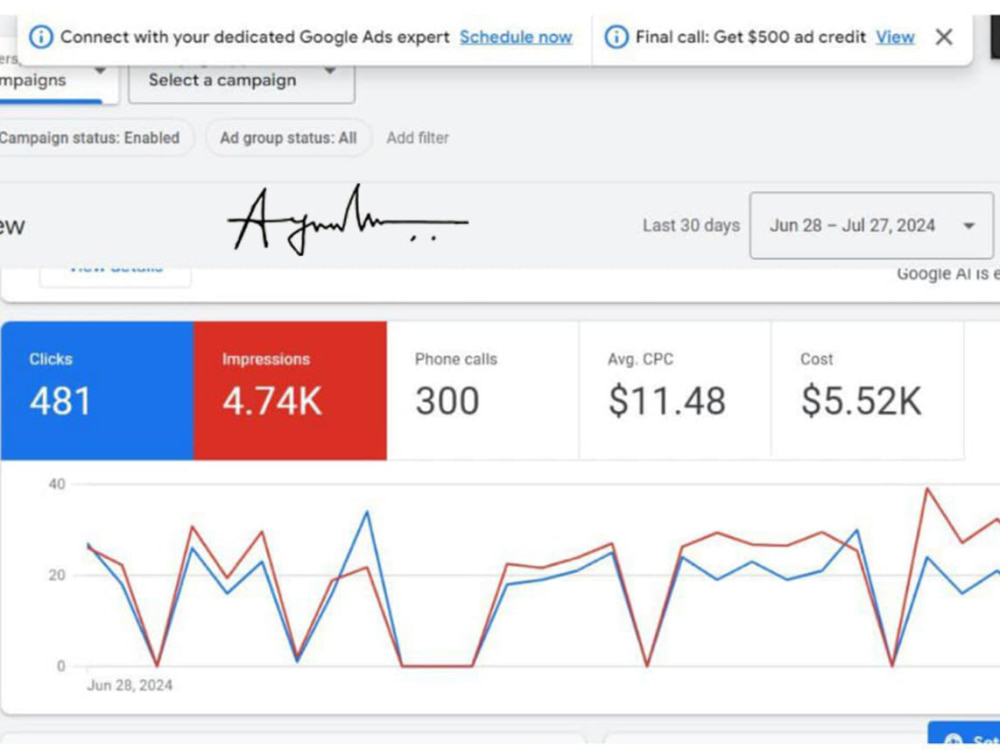This screenshot has height=750, width=1000.
Task: Click the 20 value on chart y-axis
Action: pyautogui.click(x=57, y=575)
